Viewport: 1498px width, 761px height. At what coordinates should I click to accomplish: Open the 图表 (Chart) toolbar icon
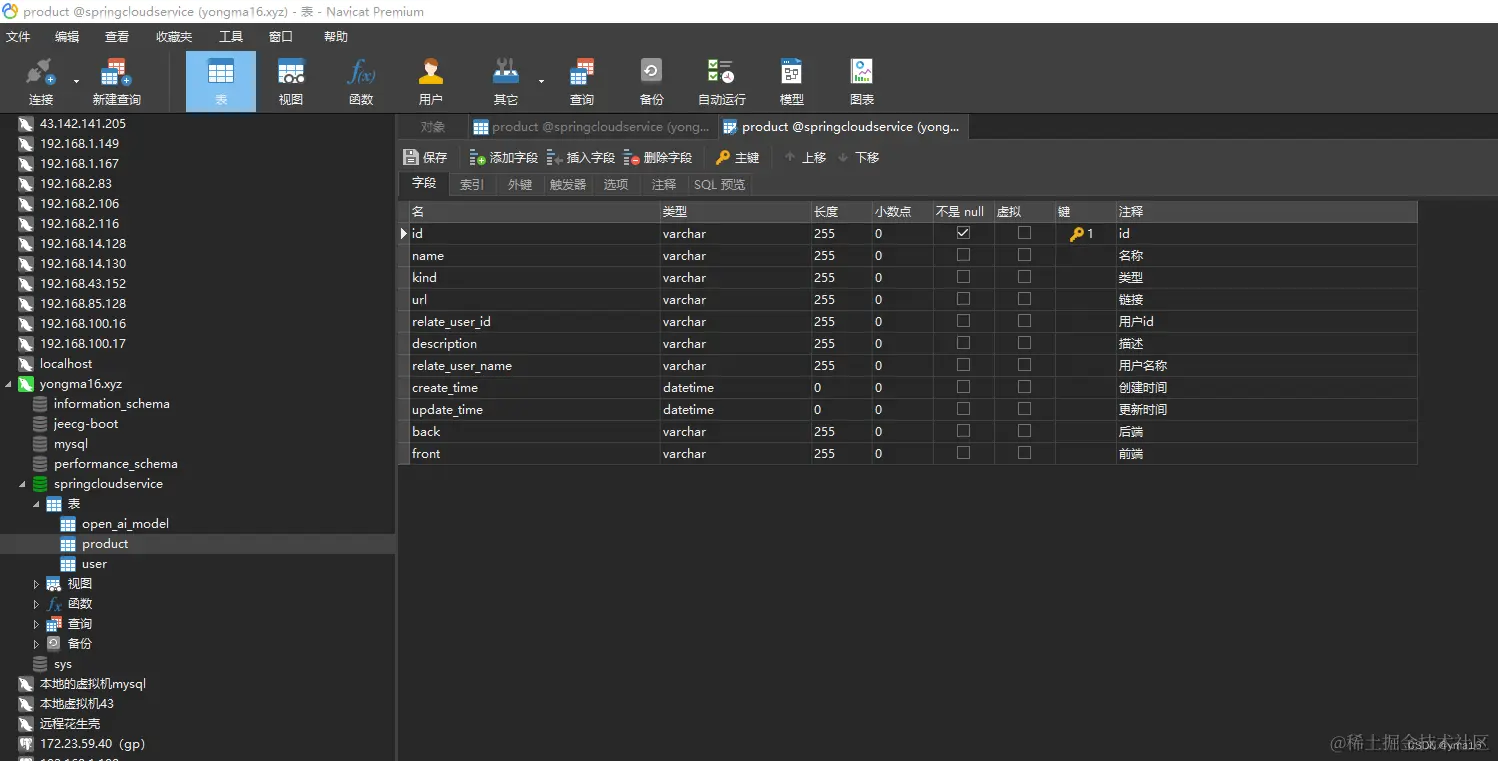861,82
